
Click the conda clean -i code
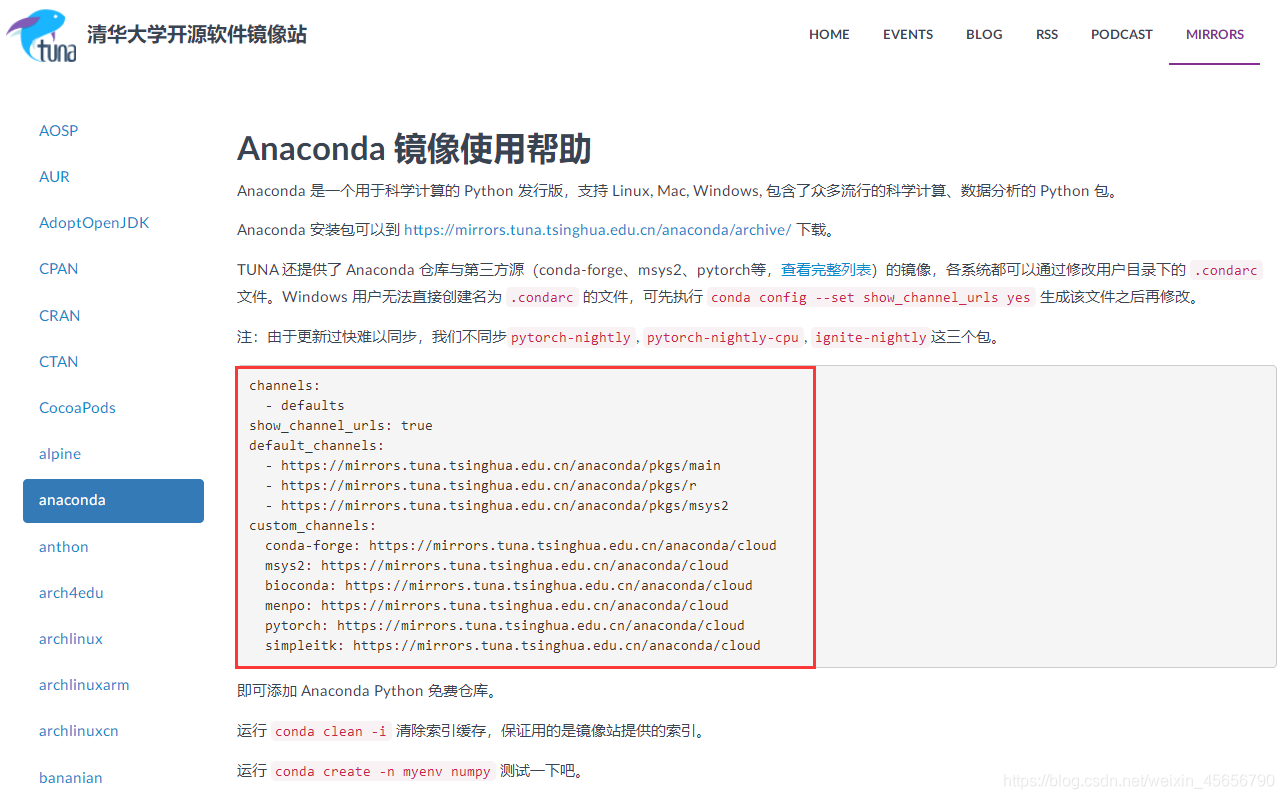coord(331,731)
